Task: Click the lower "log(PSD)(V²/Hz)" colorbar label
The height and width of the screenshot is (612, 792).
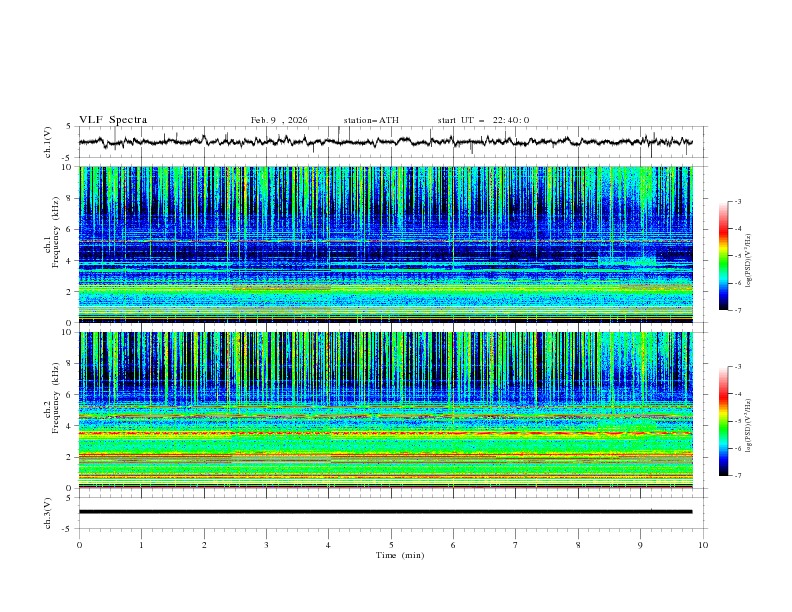Action: pos(749,426)
